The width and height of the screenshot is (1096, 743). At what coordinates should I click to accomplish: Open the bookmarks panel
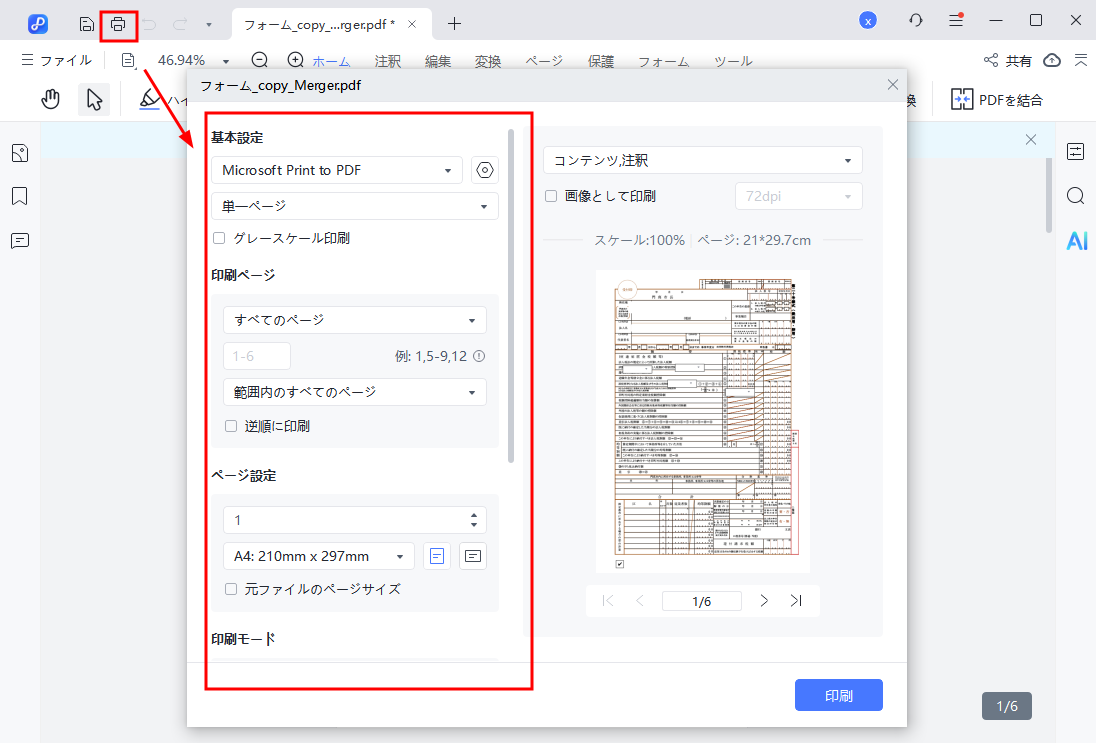pos(20,196)
